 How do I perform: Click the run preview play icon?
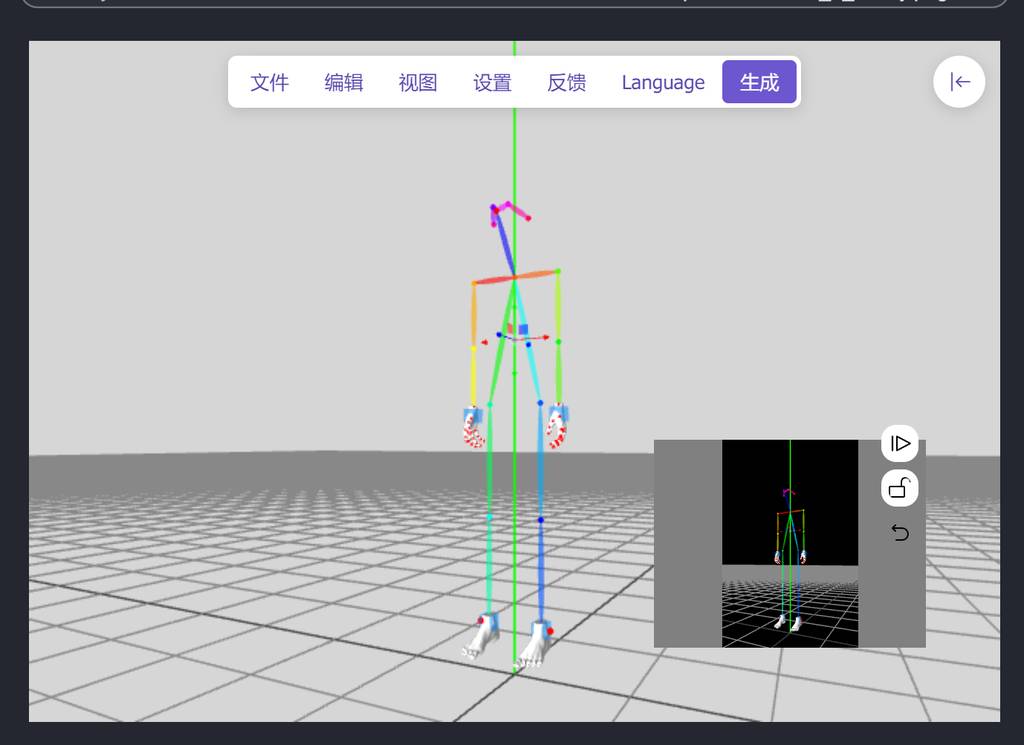(899, 443)
